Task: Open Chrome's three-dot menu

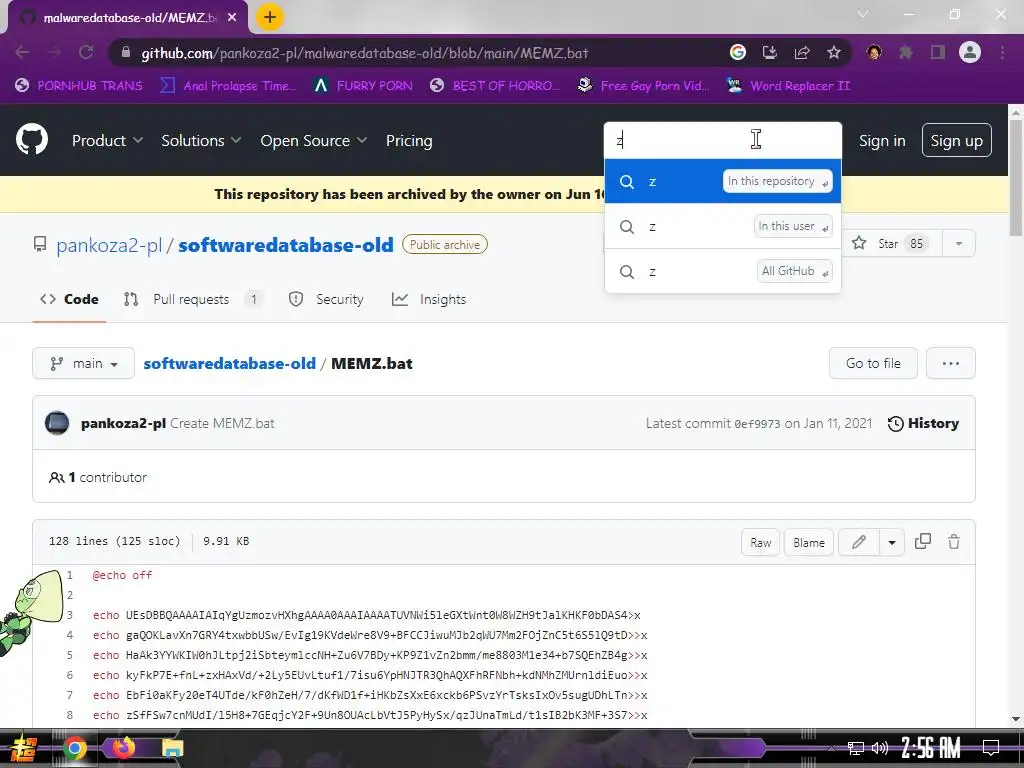Action: pyautogui.click(x=1002, y=52)
